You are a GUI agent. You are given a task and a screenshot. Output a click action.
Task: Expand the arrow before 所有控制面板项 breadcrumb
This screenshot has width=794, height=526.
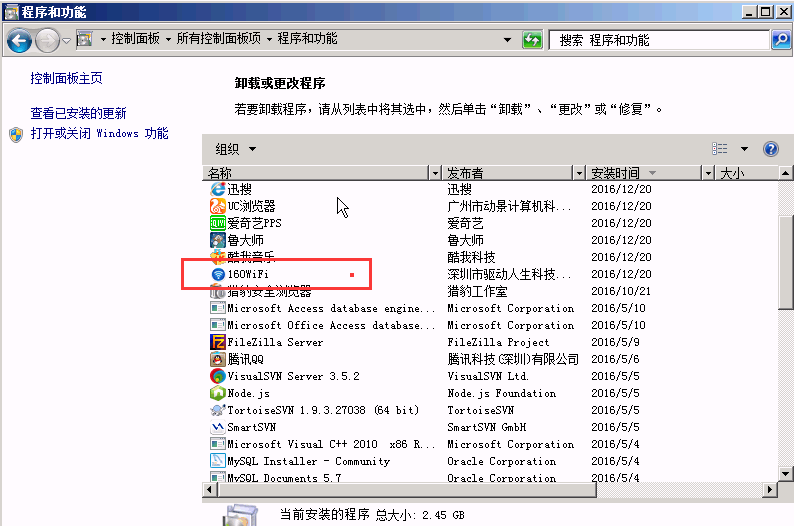pos(168,39)
